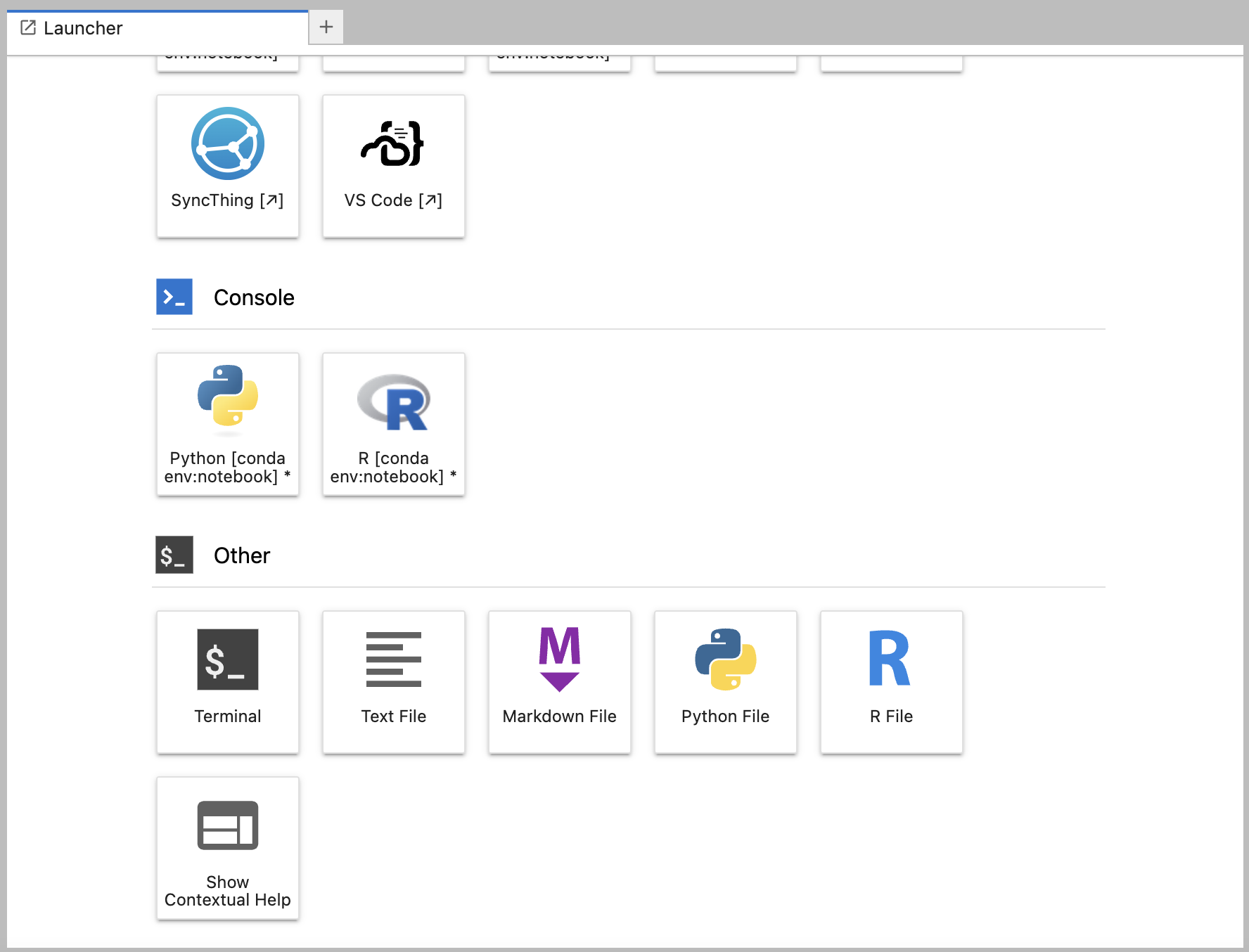Screen dimensions: 1249x952
Task: Click the Show Contextual Help label
Action: 228,891
